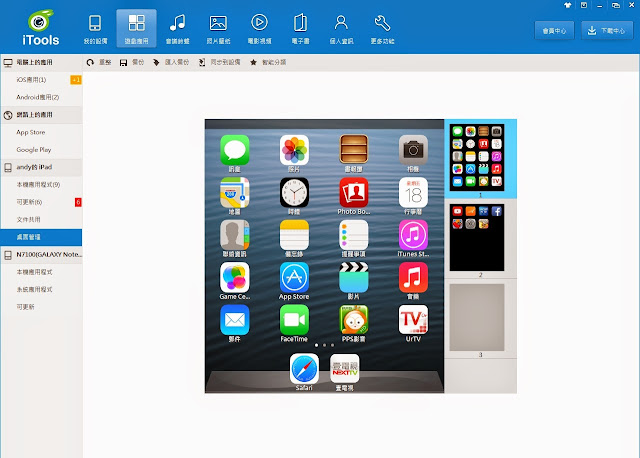Switch to the Applications tab
The image size is (640, 458).
136,29
